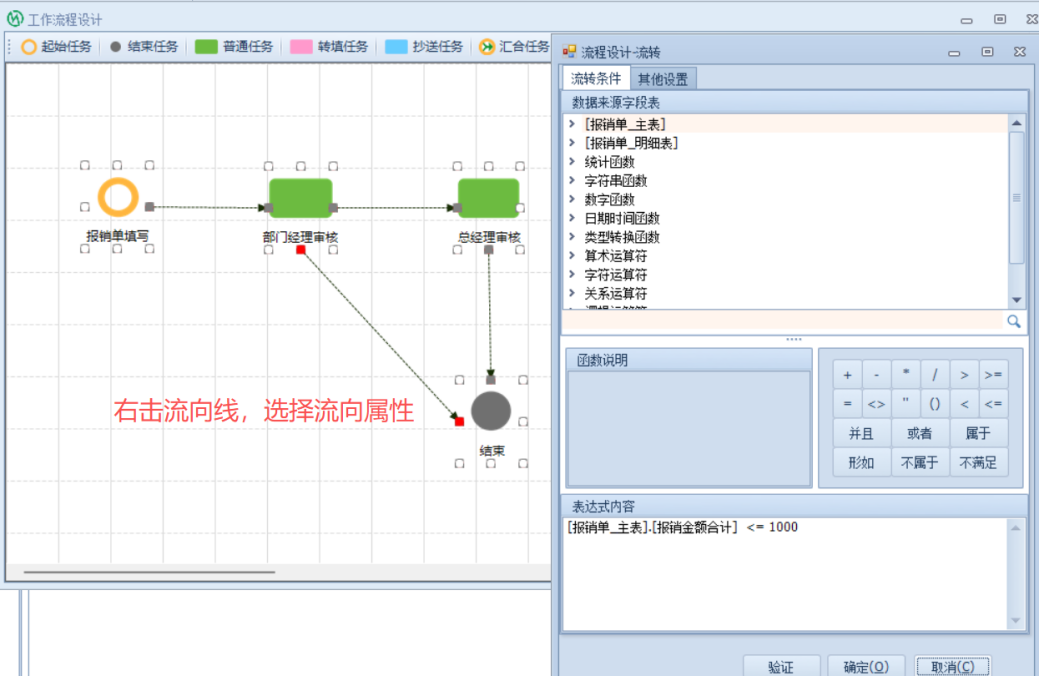
Task: Select the blue 抄送任务 tool
Action: [424, 47]
